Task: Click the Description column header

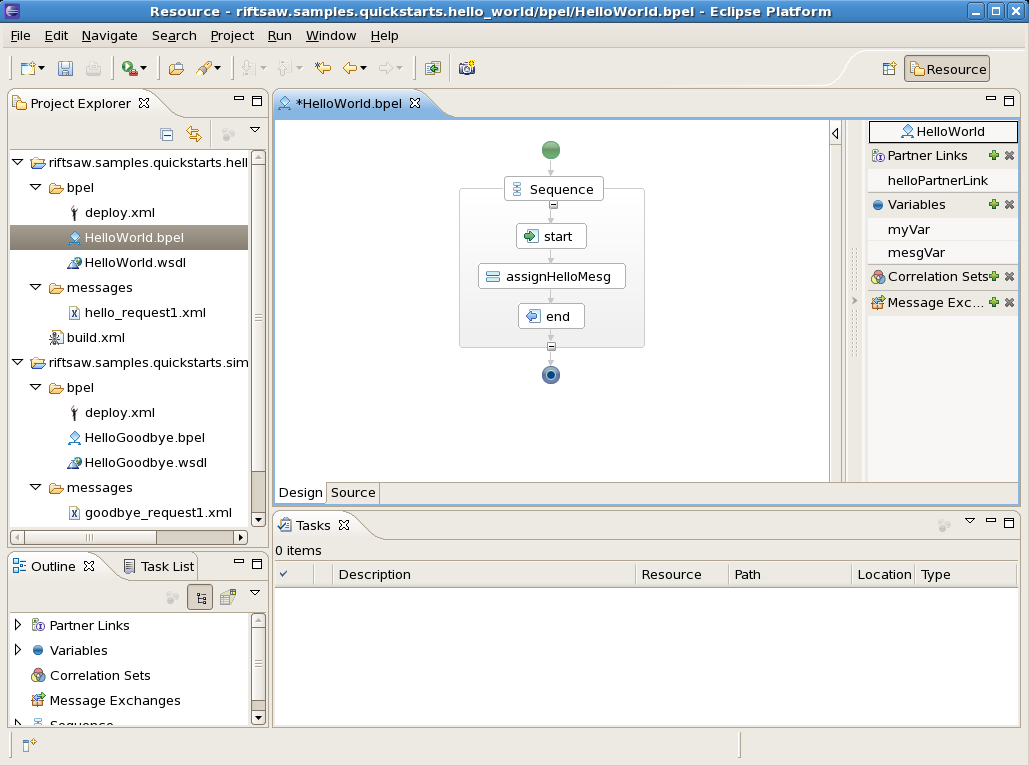Action: coord(484,574)
